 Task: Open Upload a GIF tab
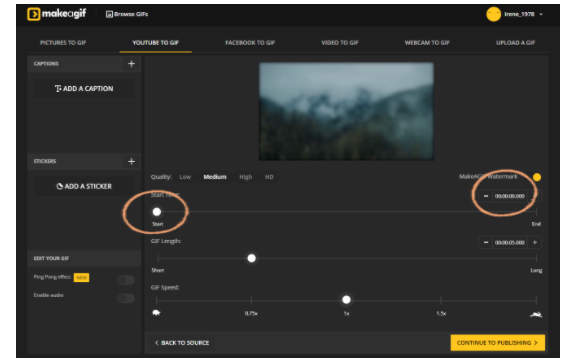coord(515,43)
